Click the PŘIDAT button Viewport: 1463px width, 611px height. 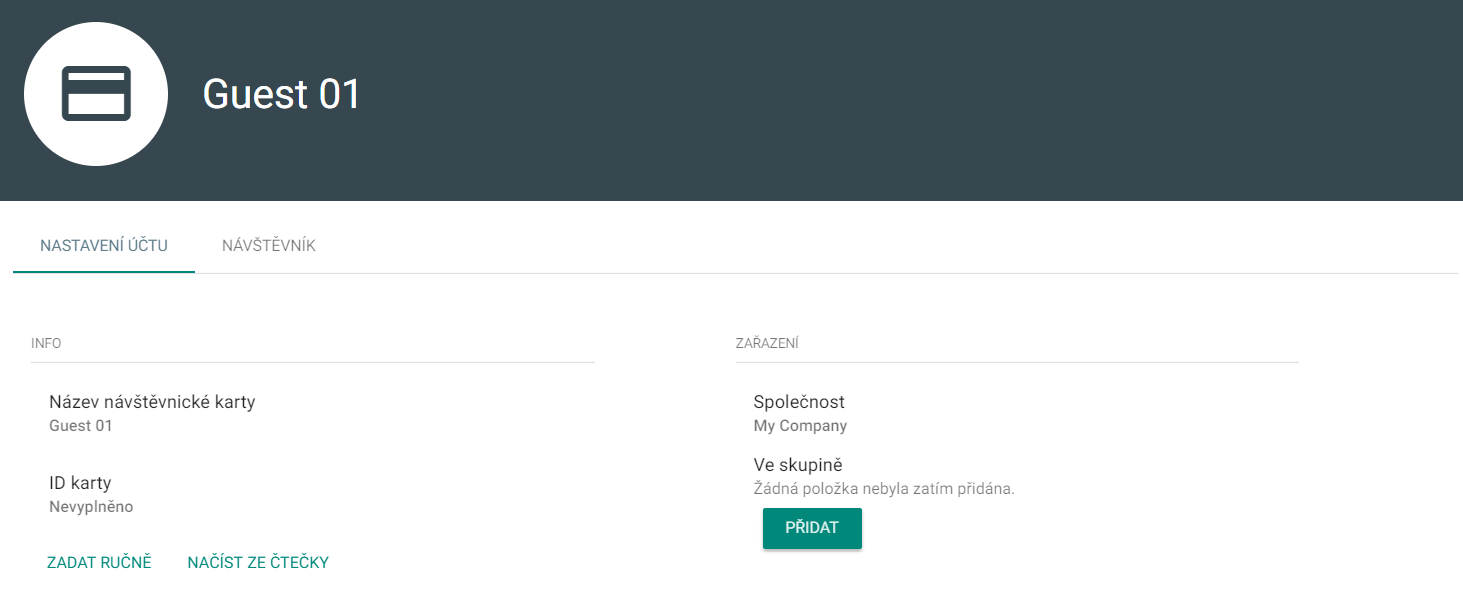click(812, 528)
